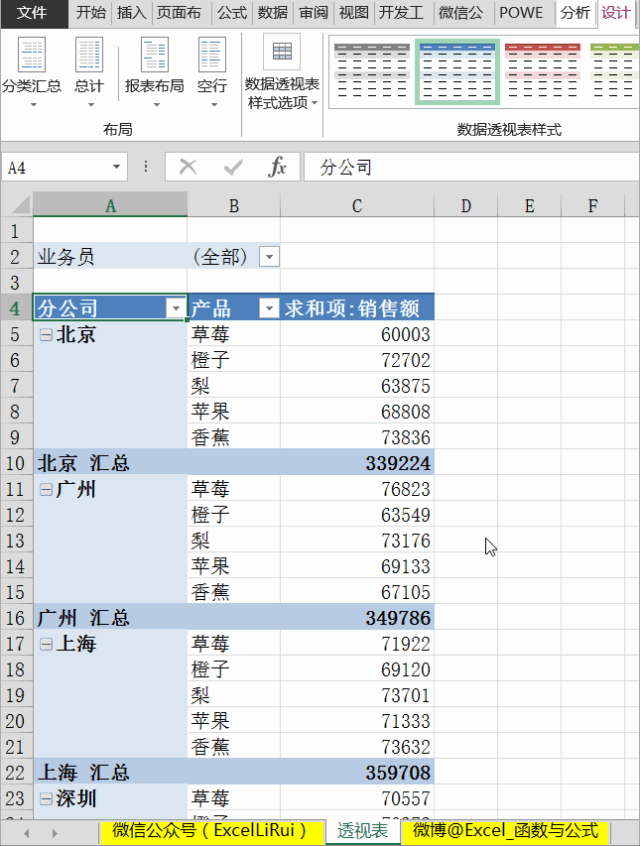Viewport: 640px width, 846px height.
Task: Select row 16 header
Action: pyautogui.click(x=16, y=618)
